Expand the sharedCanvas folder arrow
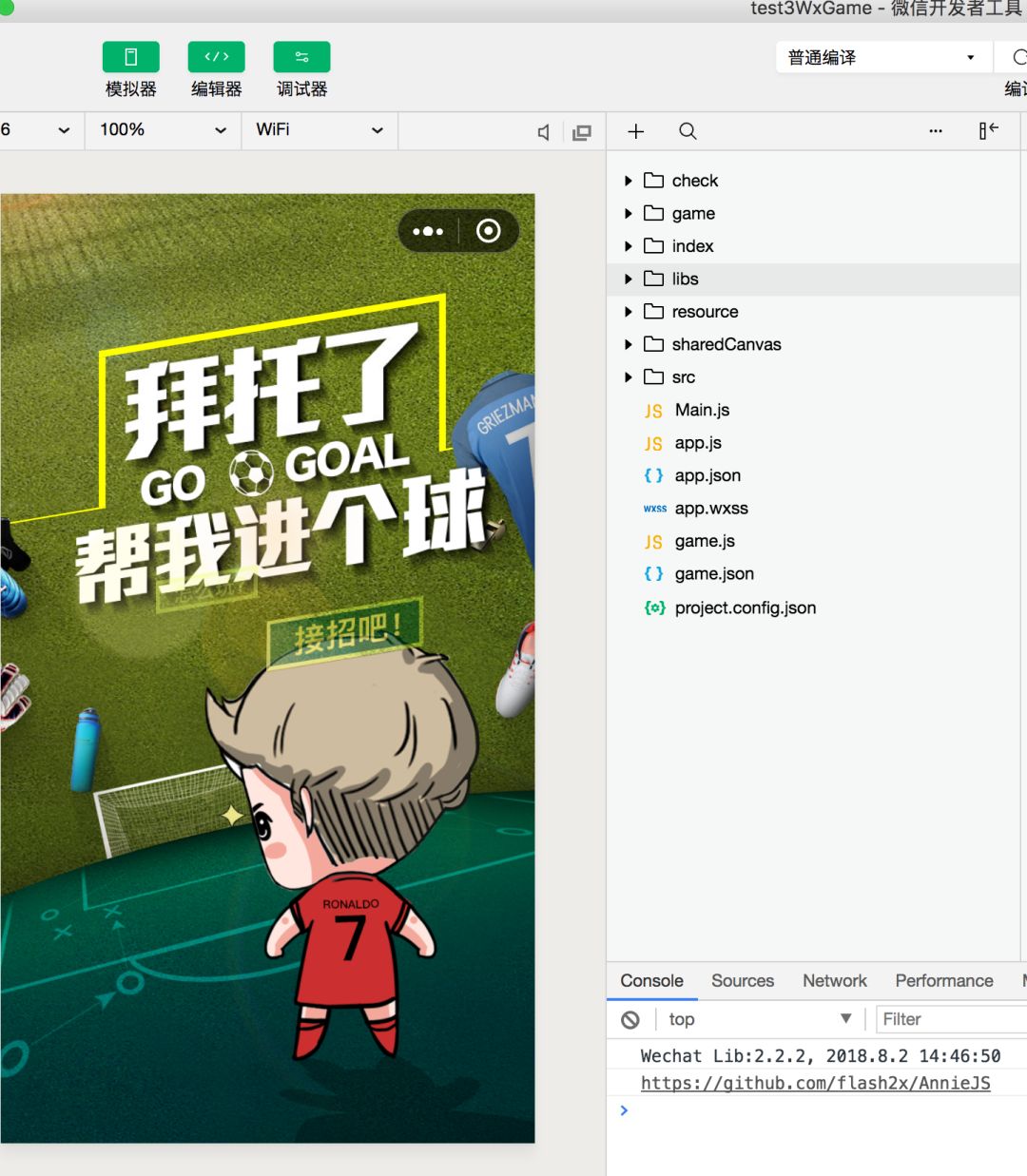This screenshot has height=1176, width=1027. coord(628,344)
